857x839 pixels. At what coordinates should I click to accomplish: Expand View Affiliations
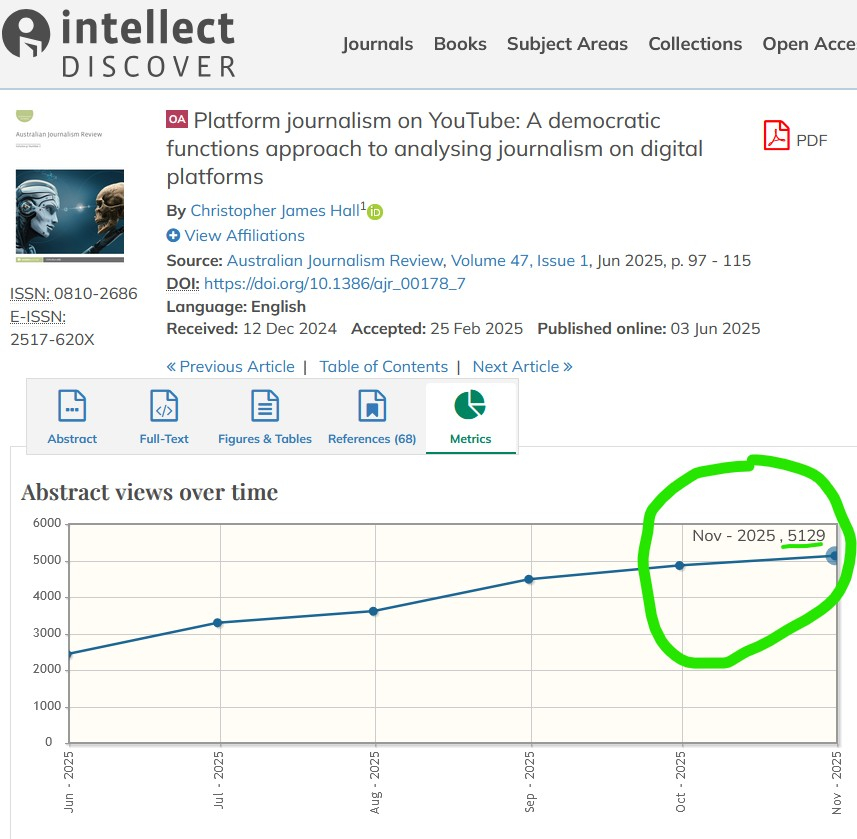coord(236,236)
